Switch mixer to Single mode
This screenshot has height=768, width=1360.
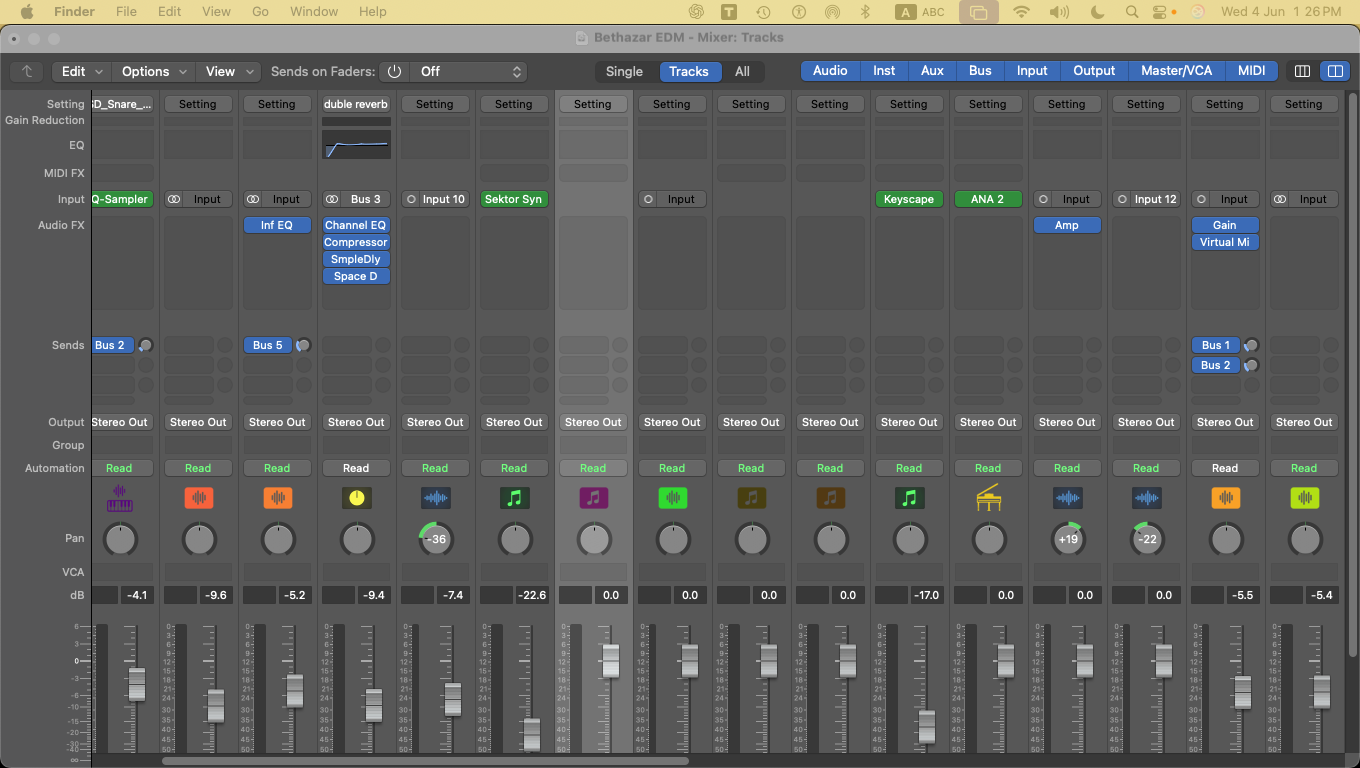[x=624, y=71]
